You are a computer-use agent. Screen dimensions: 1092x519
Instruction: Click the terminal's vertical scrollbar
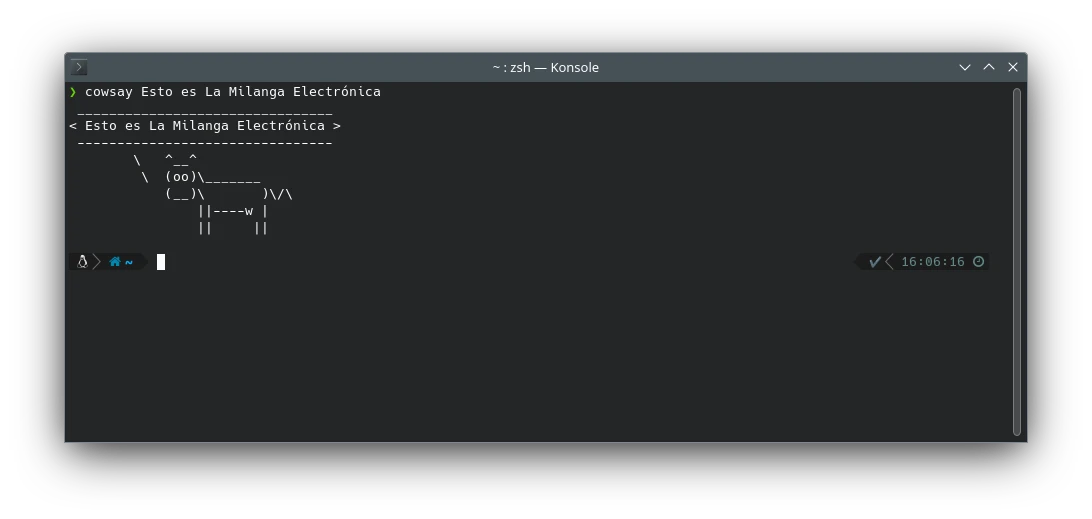point(1017,262)
